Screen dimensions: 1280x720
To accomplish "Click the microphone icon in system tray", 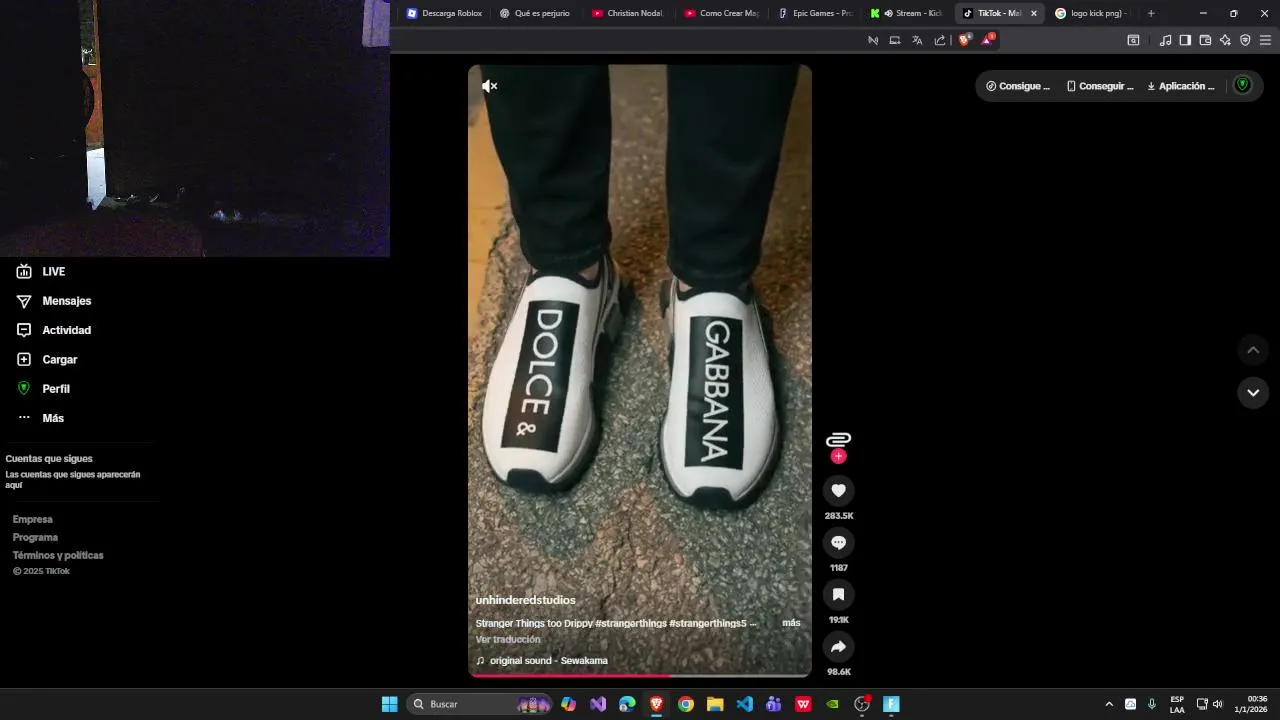I will (x=1152, y=704).
